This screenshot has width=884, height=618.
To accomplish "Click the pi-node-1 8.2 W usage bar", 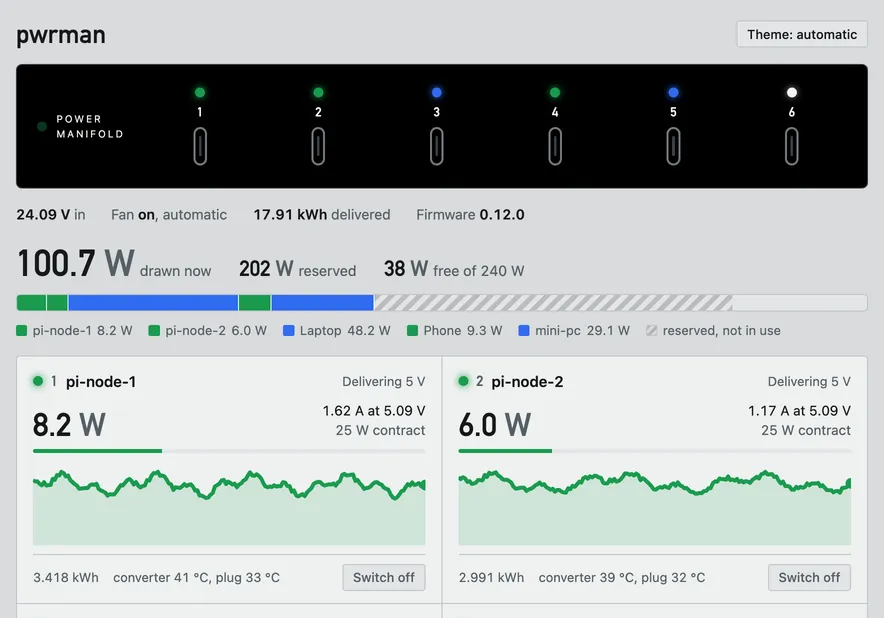I will 229,451.
